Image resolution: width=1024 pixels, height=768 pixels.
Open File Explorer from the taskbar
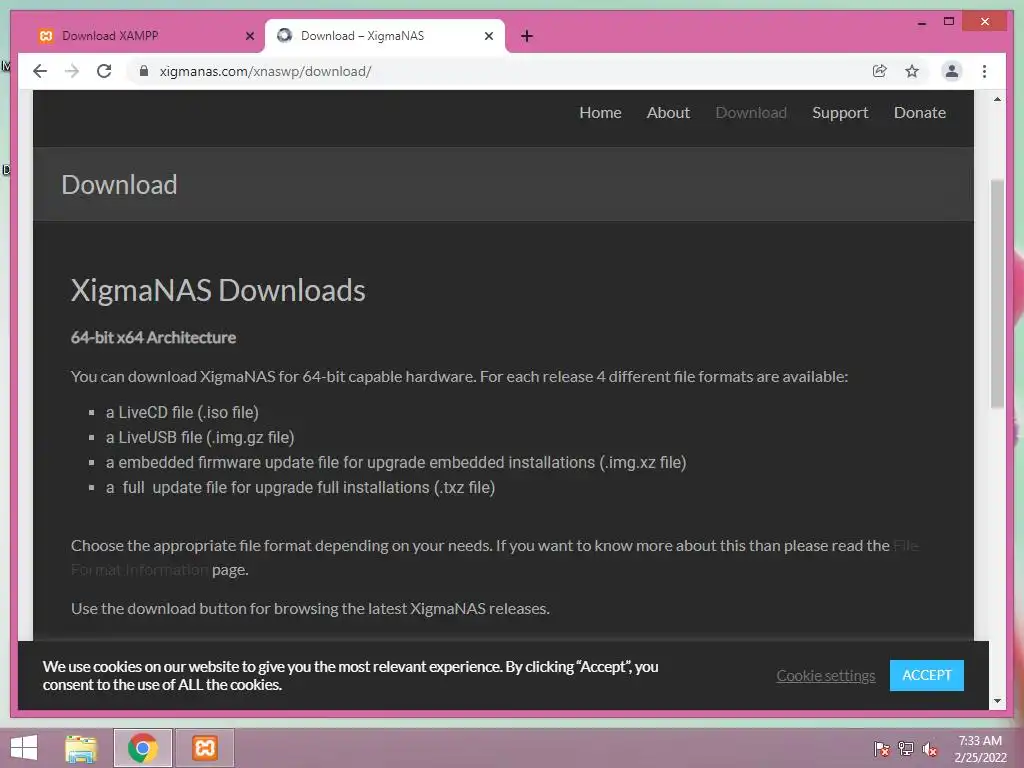(81, 748)
